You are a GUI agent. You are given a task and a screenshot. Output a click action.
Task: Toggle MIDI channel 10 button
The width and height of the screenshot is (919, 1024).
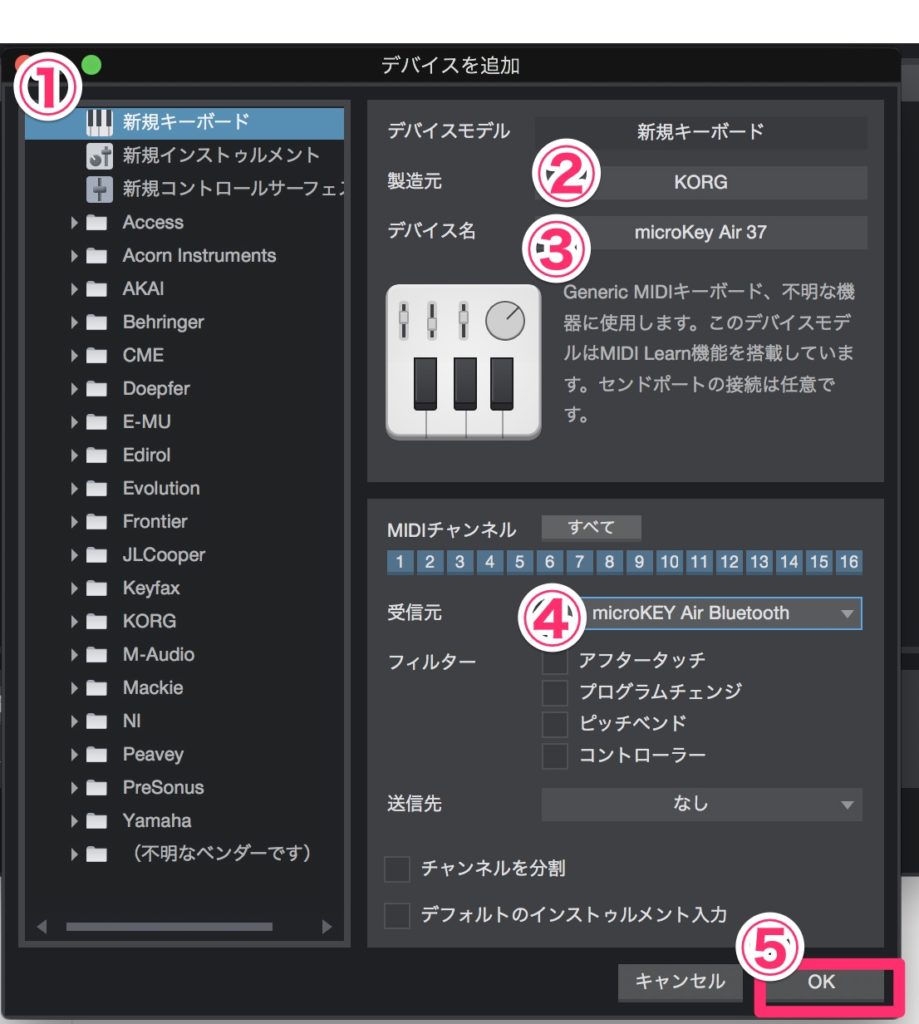[x=669, y=562]
